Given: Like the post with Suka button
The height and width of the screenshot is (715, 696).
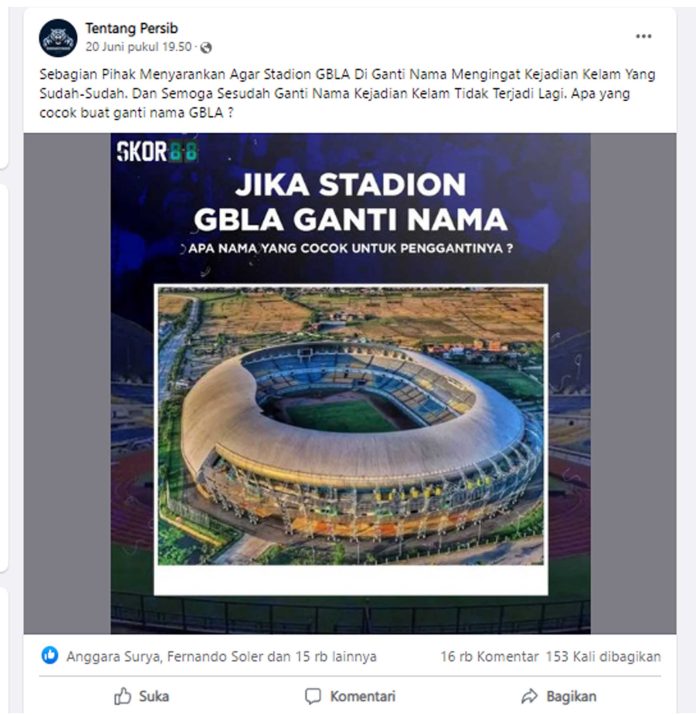Looking at the screenshot, I should click(x=141, y=696).
